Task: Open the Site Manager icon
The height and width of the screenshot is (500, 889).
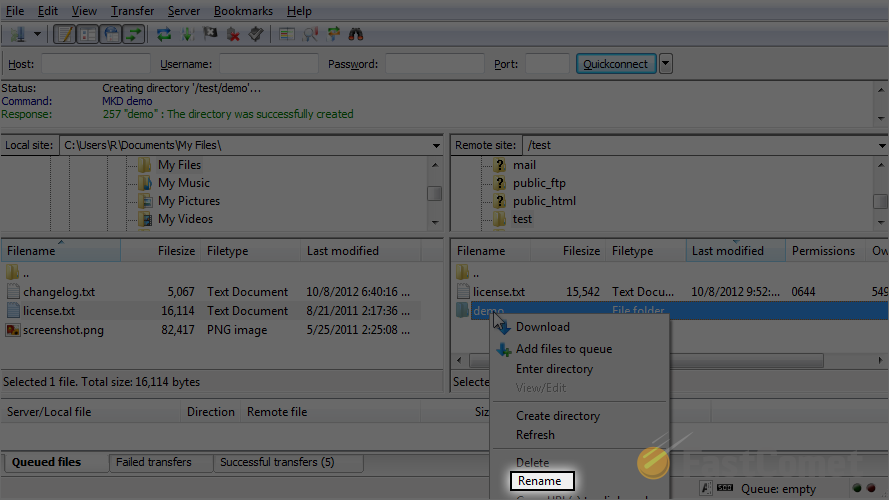Action: [17, 34]
